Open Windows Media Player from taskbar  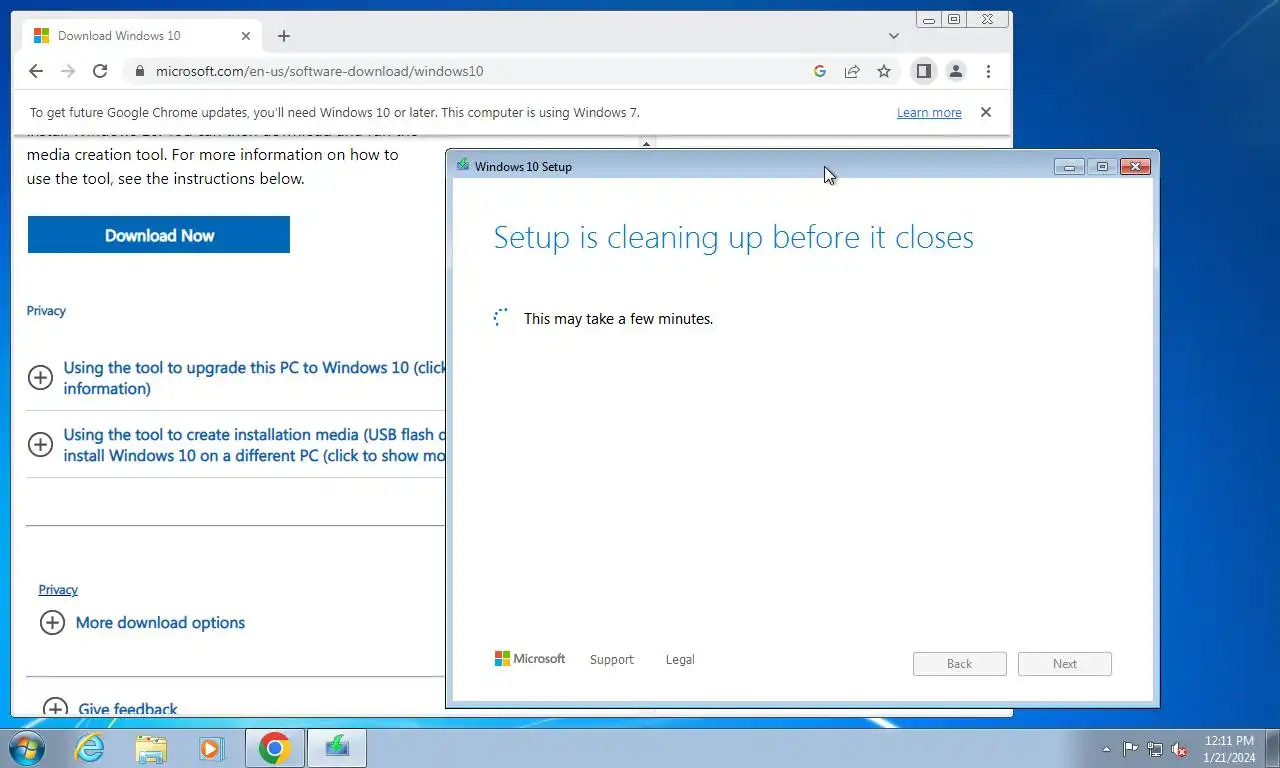pyautogui.click(x=211, y=748)
